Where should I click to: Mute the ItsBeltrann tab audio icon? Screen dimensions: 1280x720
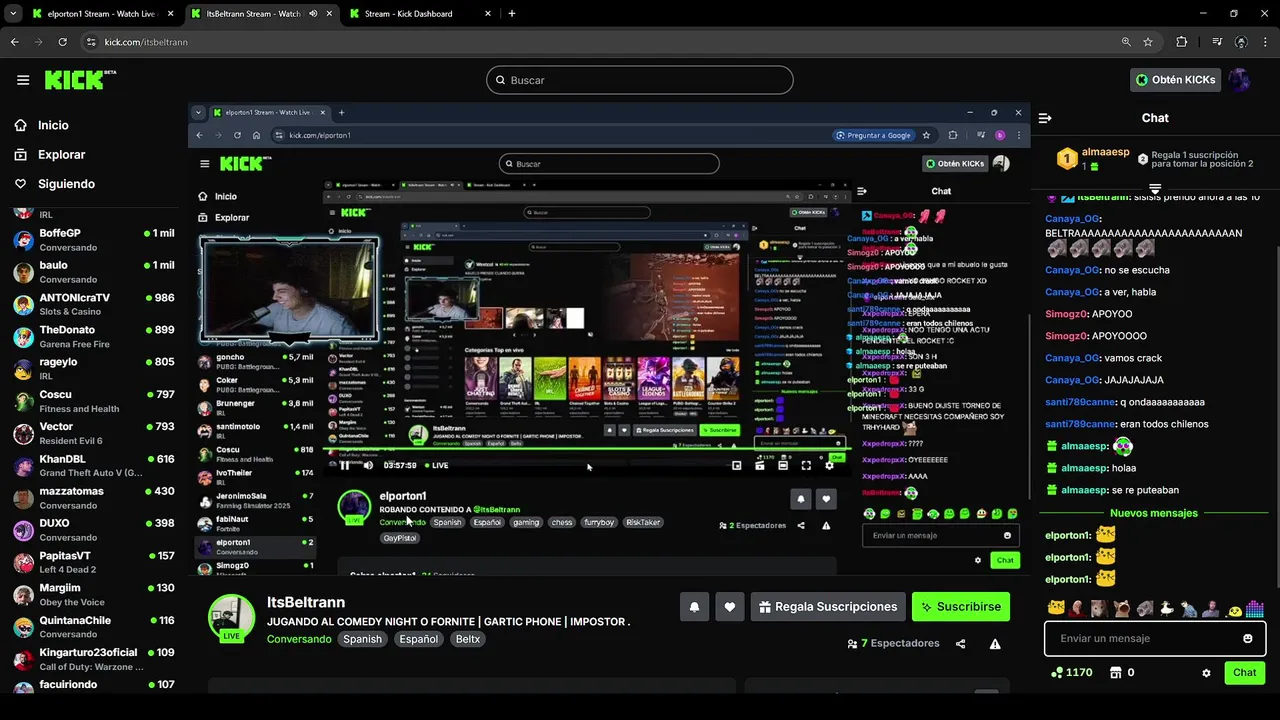314,14
